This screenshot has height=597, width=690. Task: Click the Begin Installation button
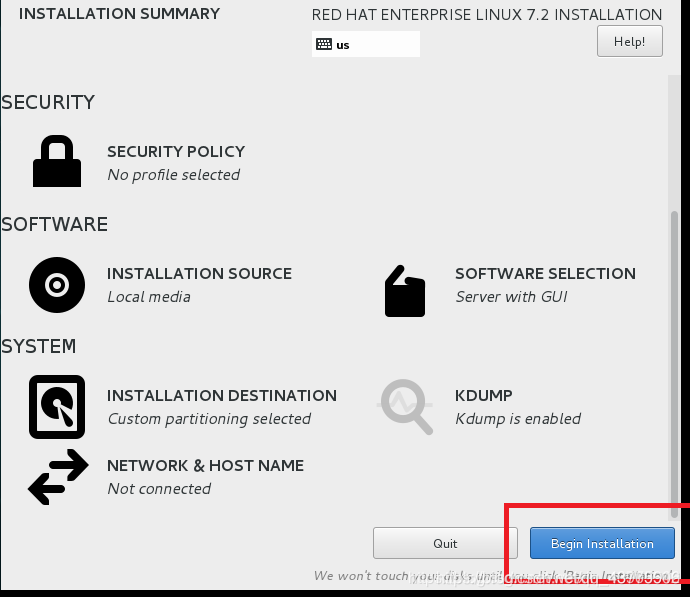tap(602, 543)
